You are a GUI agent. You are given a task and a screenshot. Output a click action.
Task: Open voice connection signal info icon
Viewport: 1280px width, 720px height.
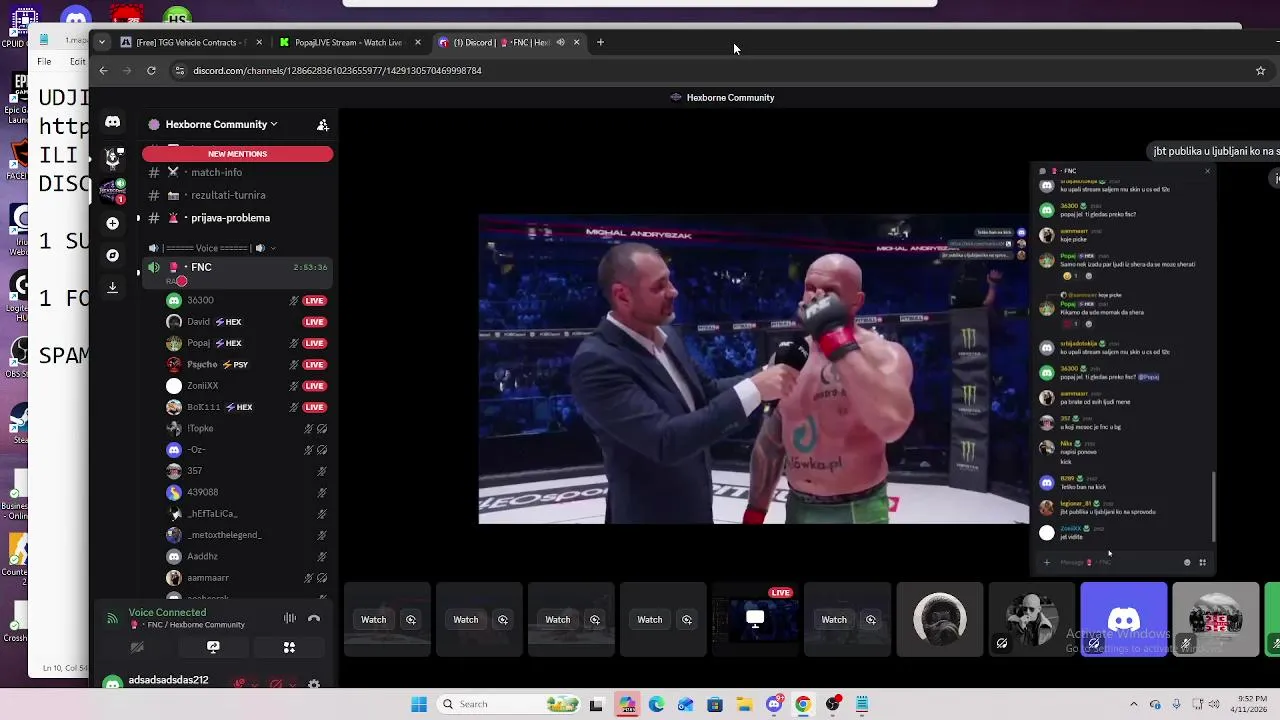112,619
